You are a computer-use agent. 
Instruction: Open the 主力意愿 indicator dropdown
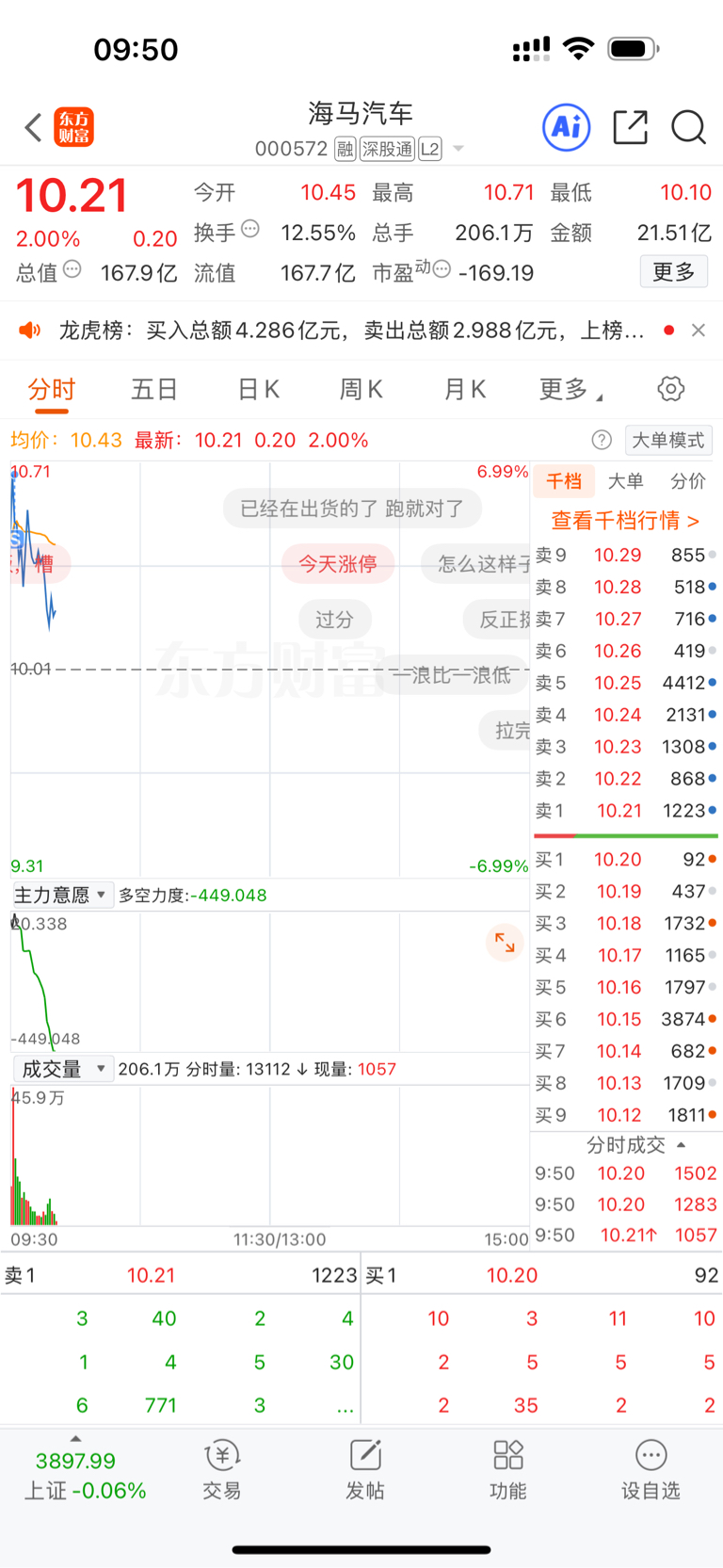coord(62,895)
